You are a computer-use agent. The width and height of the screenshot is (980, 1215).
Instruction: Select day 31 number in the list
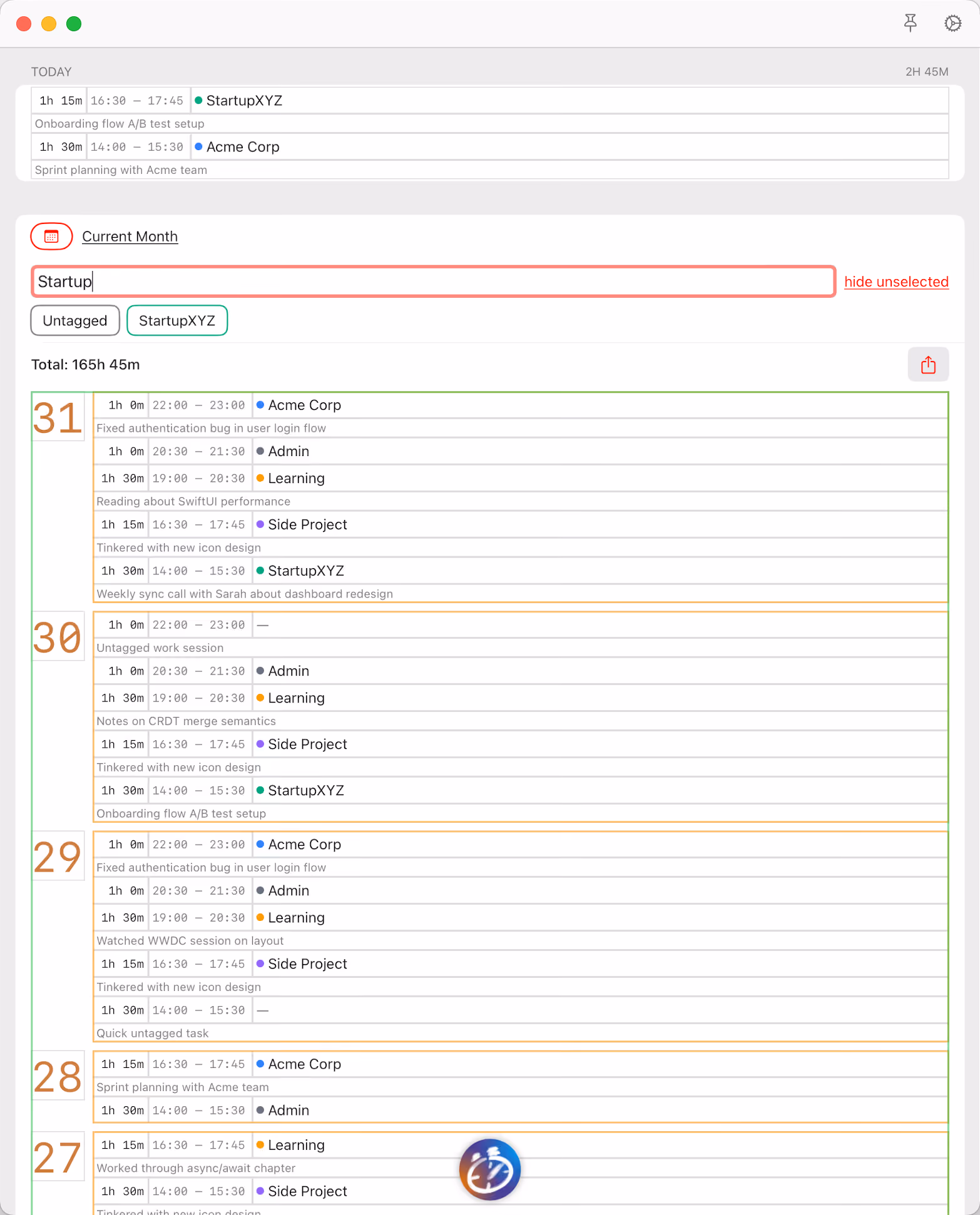[58, 417]
